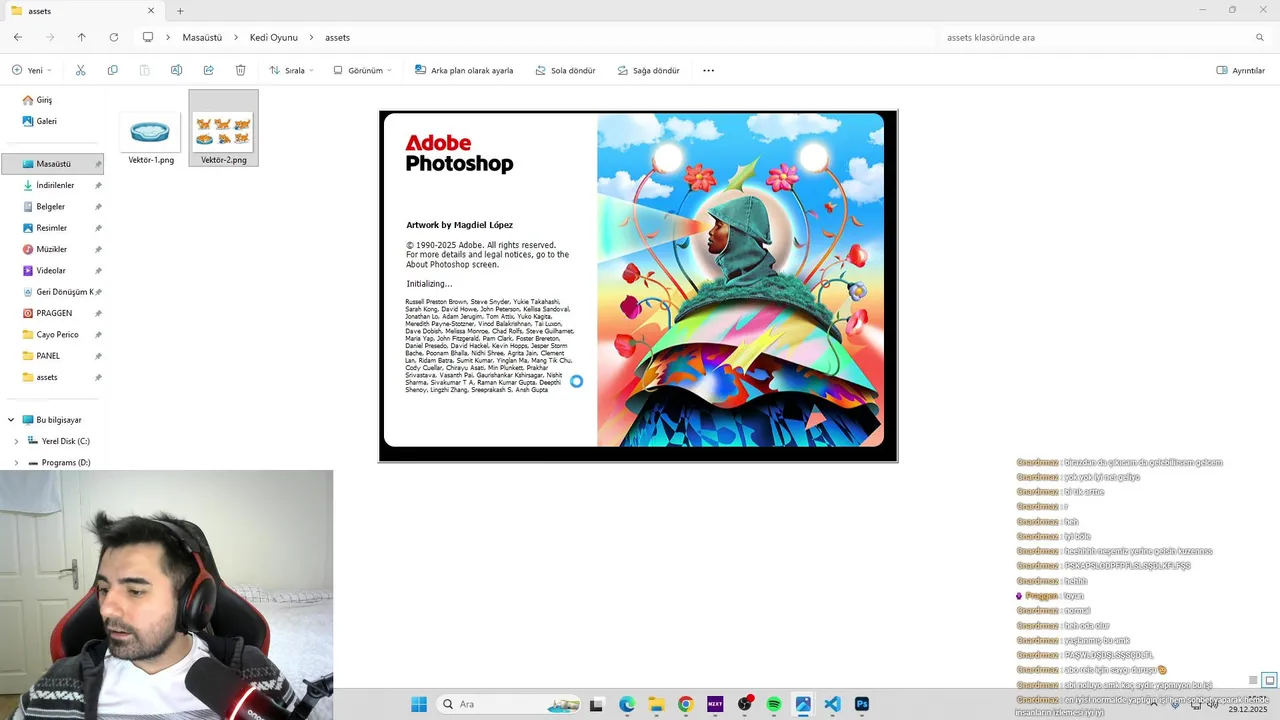This screenshot has height=720, width=1280.
Task: Click the 29.12.2025 date in system tray
Action: (1249, 709)
